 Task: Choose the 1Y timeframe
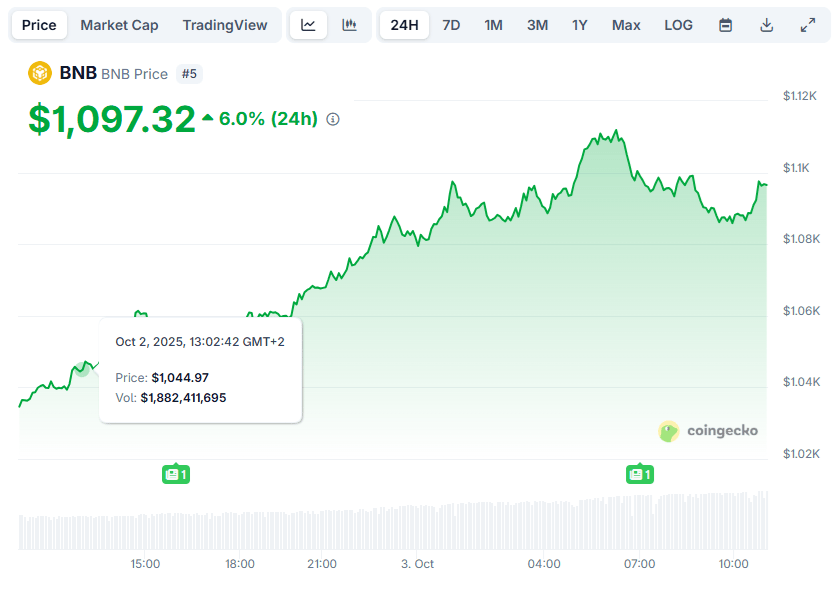pos(580,24)
